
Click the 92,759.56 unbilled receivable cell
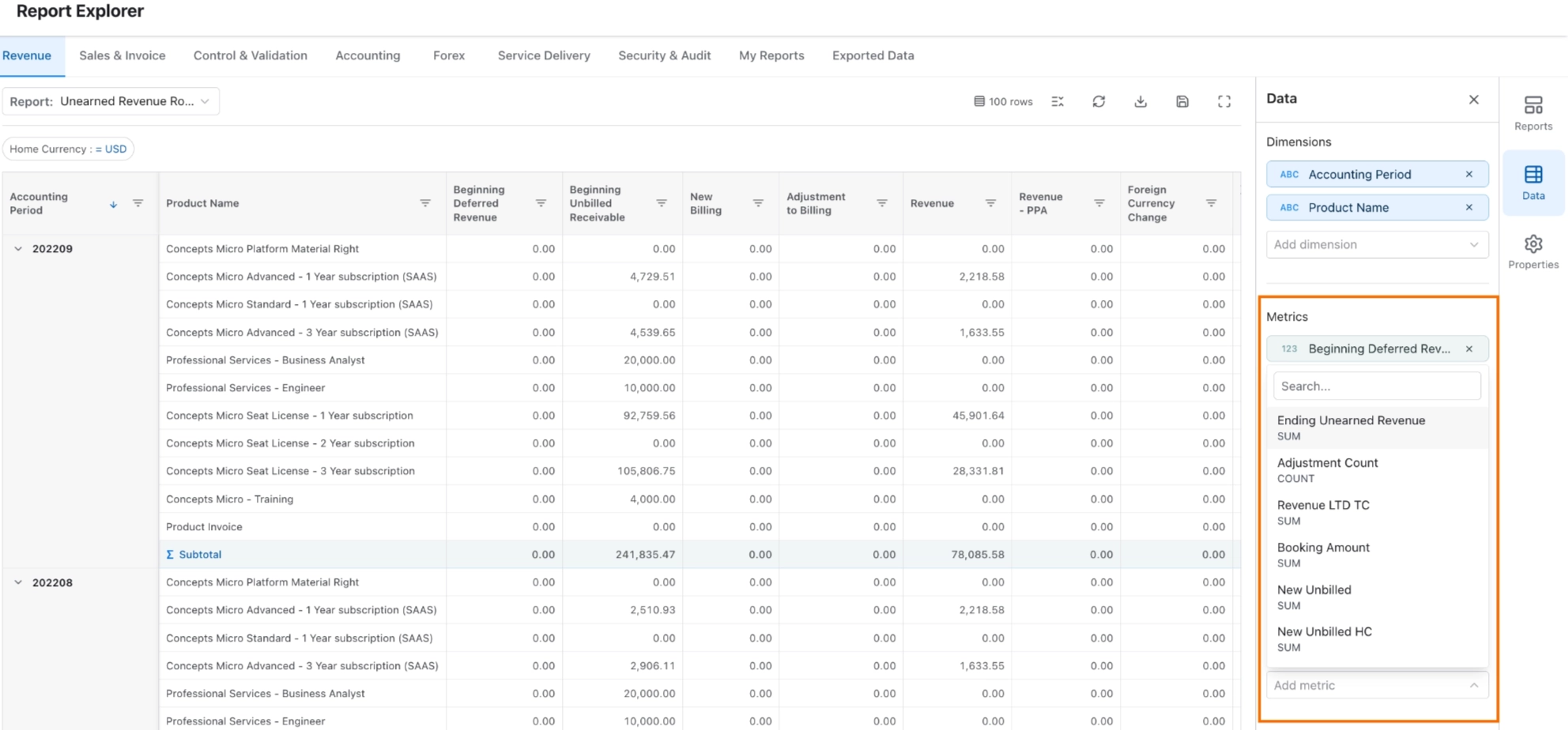(649, 416)
